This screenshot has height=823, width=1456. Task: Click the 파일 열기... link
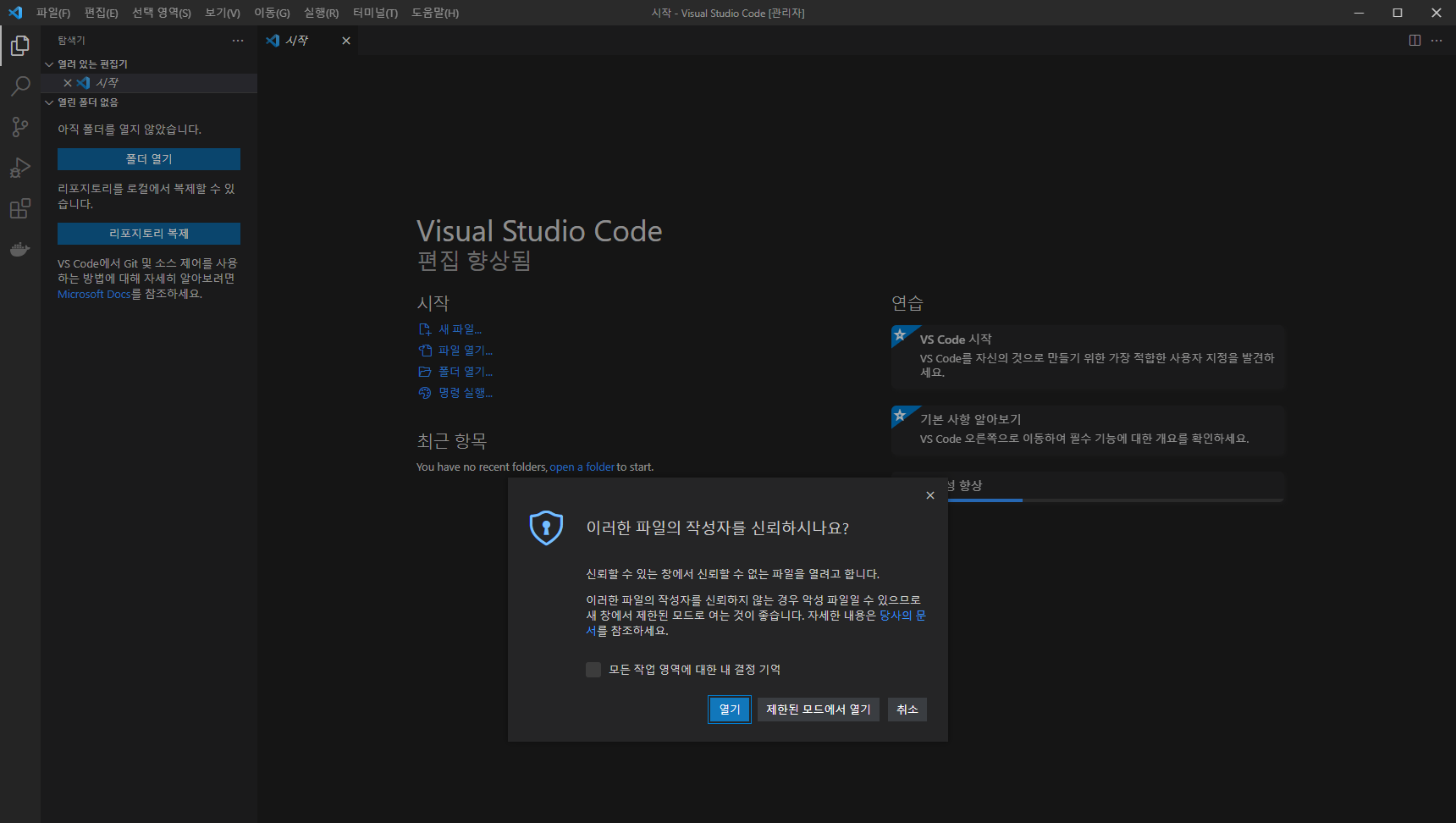(x=466, y=351)
